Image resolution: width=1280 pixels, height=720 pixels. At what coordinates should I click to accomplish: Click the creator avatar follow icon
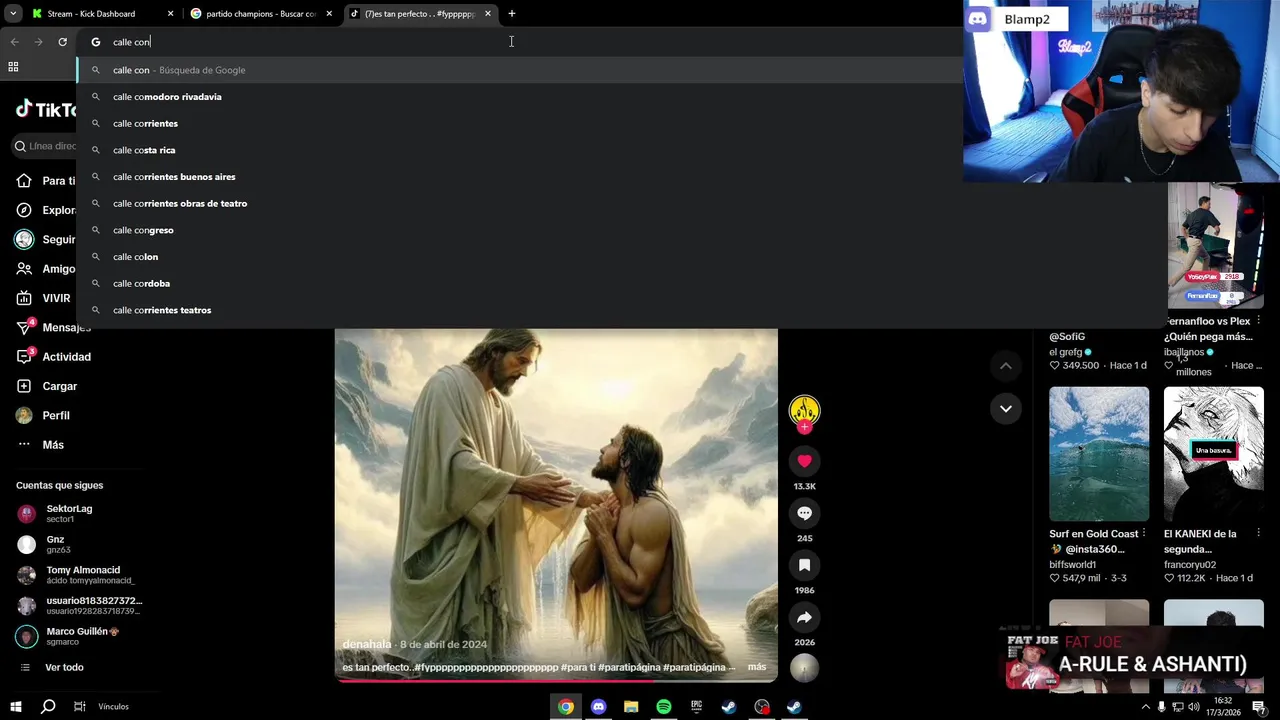click(804, 412)
